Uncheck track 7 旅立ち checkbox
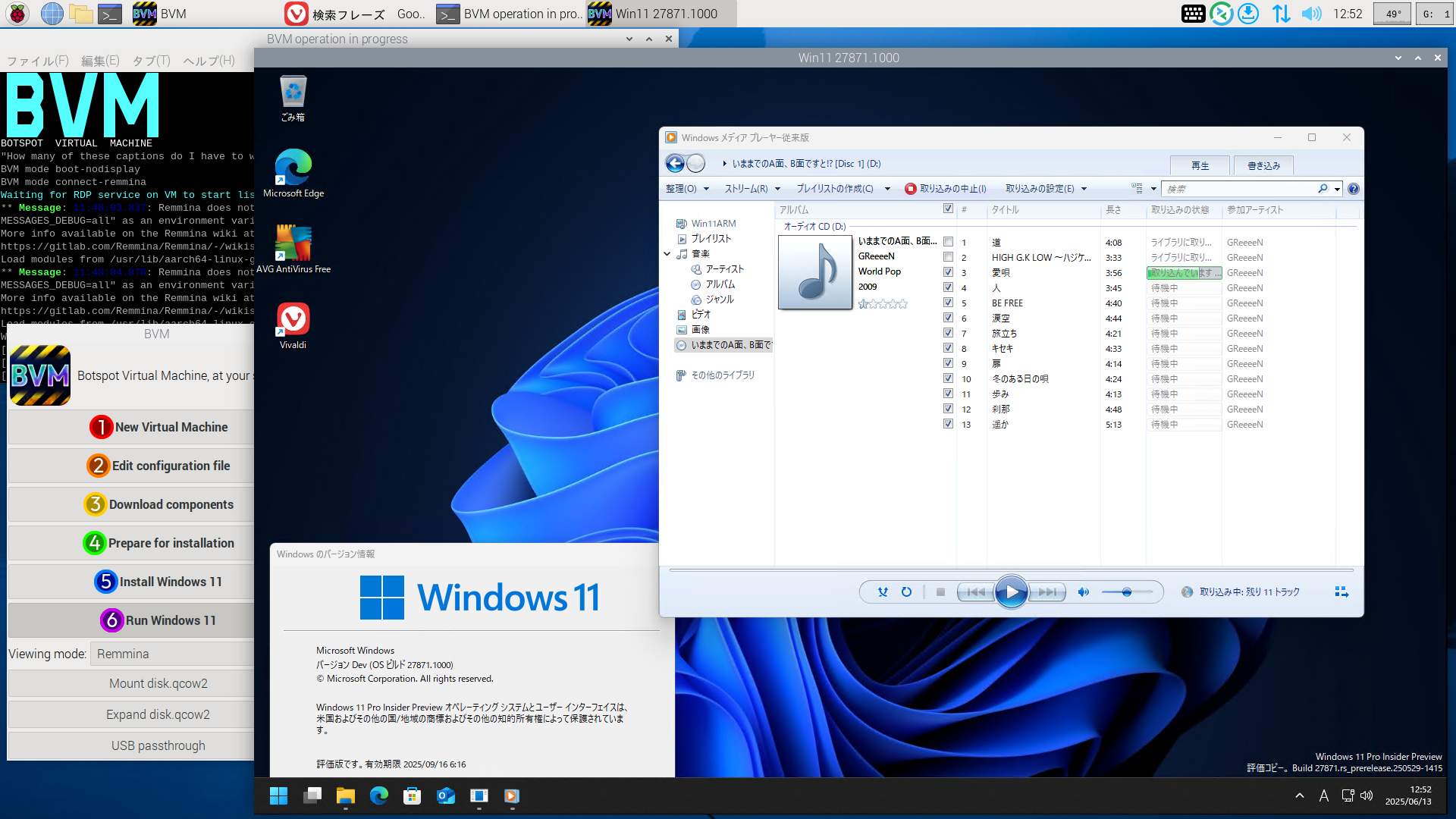1456x819 pixels. click(x=948, y=333)
